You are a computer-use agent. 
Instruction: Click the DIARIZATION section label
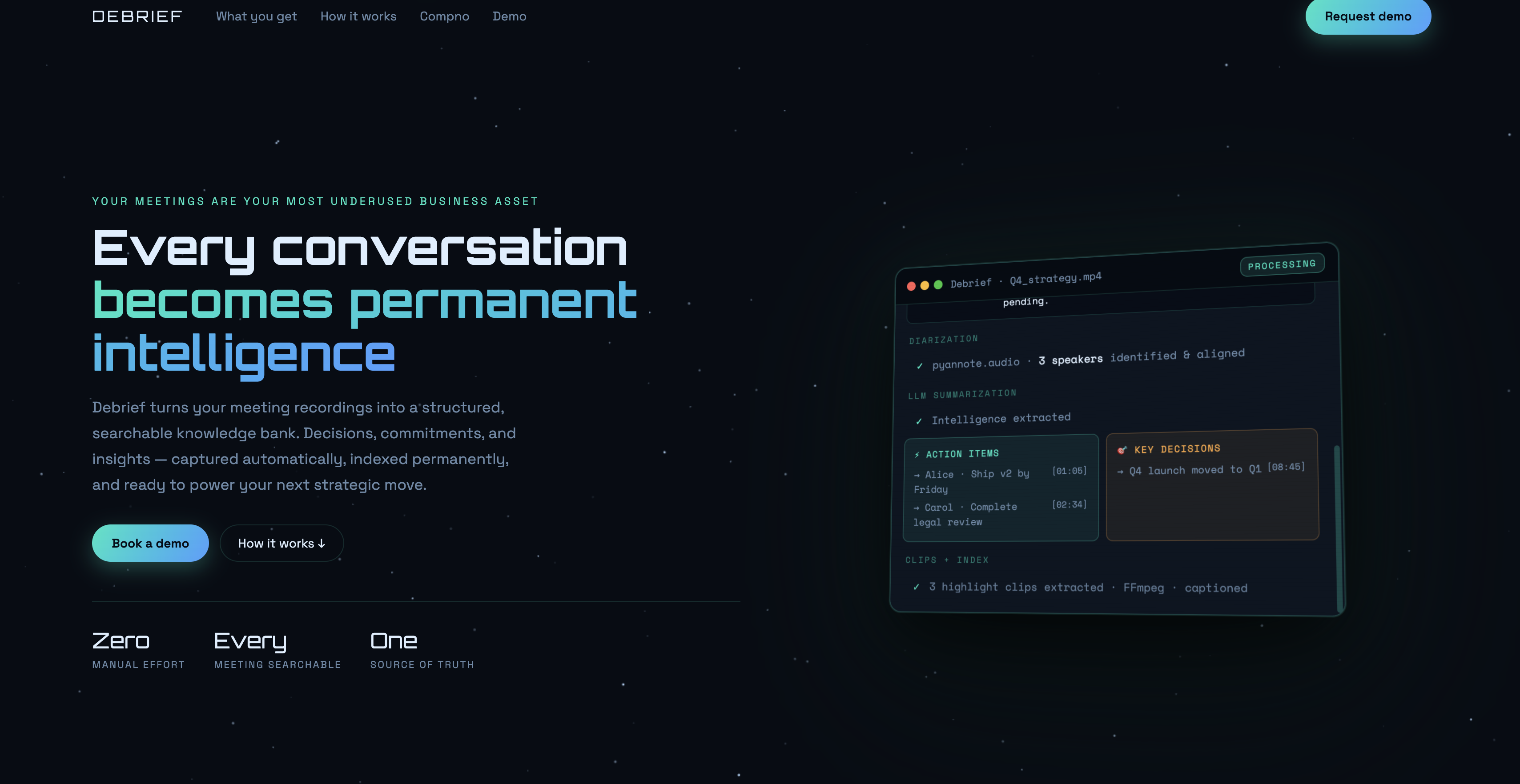[x=943, y=339]
